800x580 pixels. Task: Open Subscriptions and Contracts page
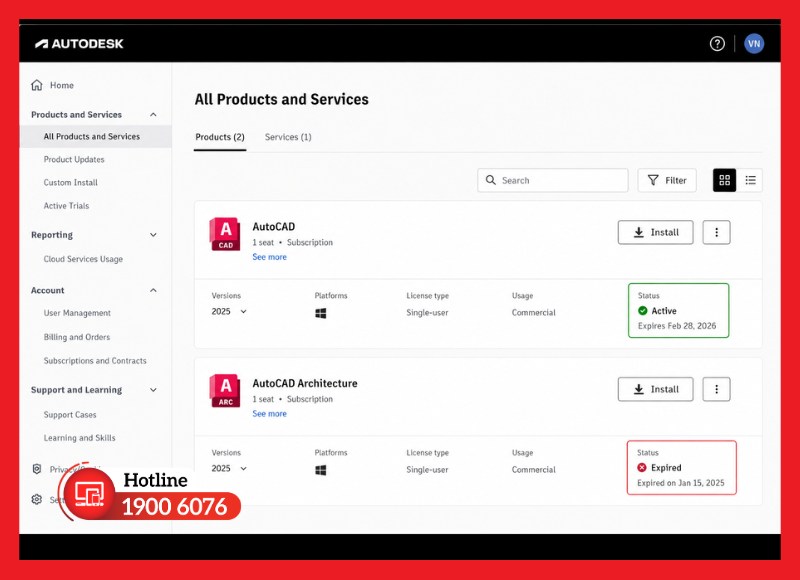[x=95, y=361]
